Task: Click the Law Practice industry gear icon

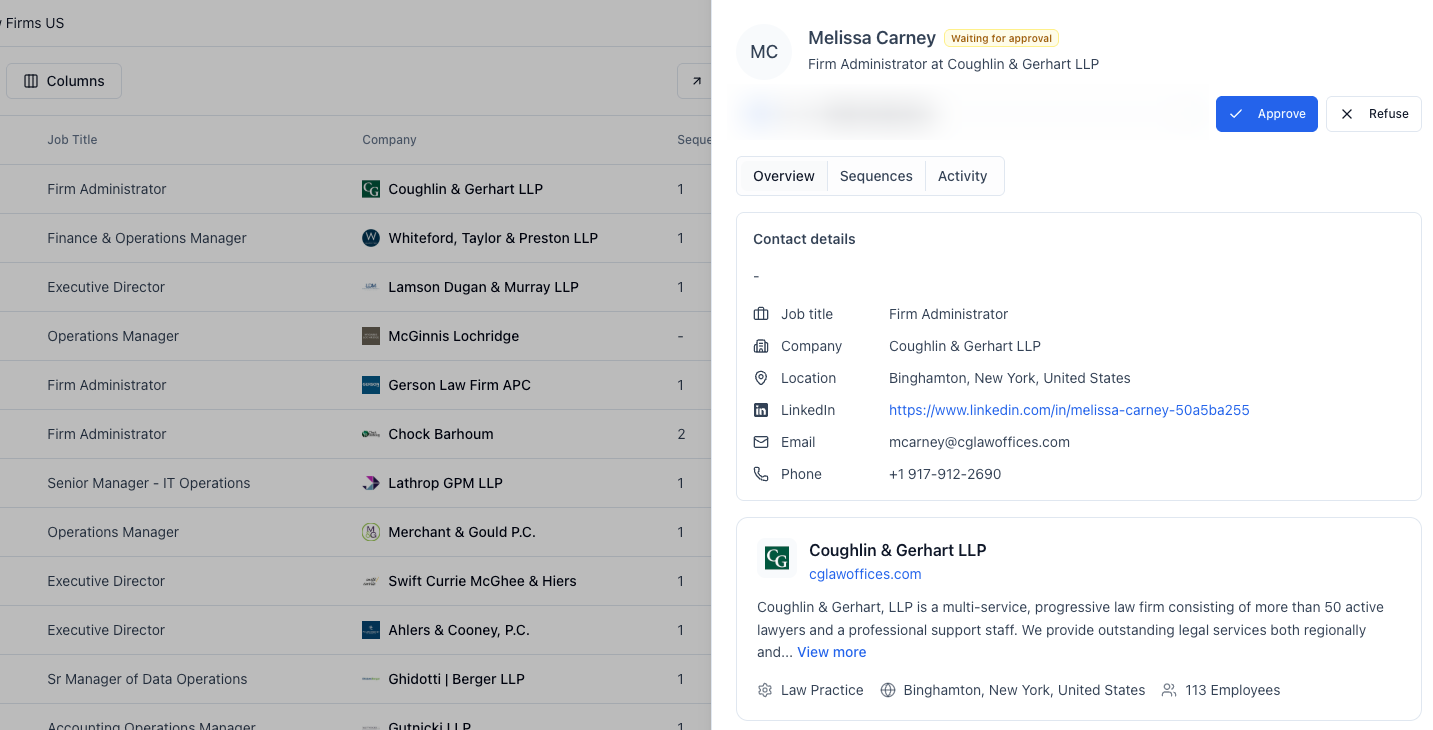Action: 765,690
